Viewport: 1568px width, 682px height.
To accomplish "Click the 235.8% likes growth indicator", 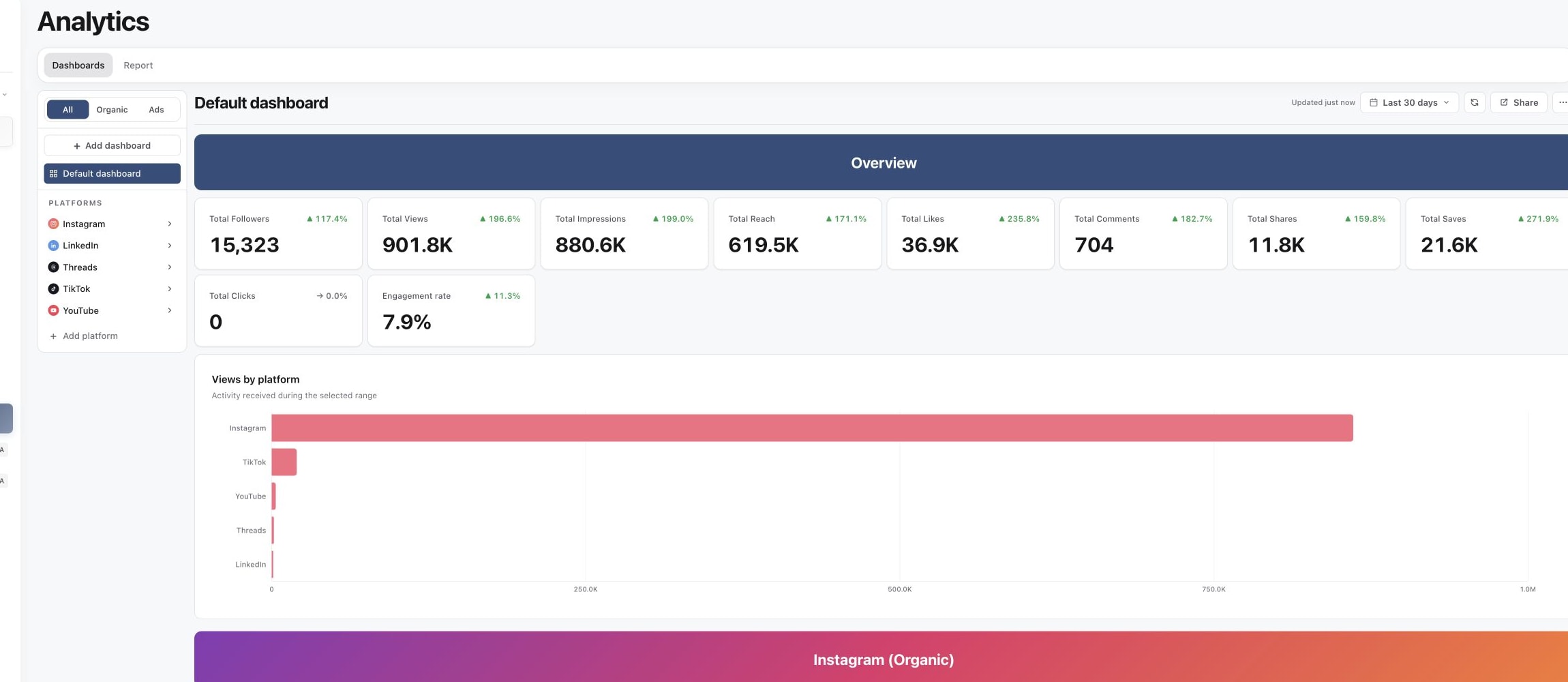I will click(x=1019, y=219).
